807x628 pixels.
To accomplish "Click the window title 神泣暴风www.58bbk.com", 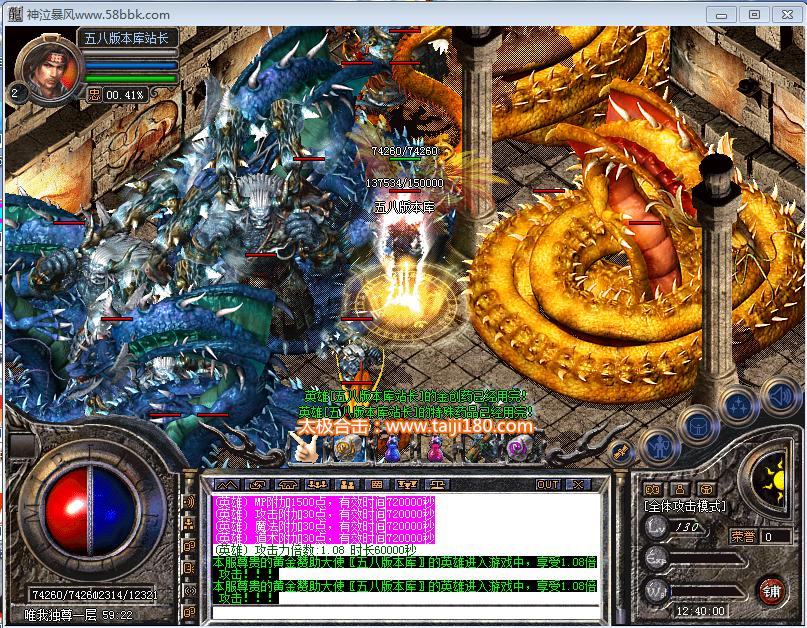I will pos(98,14).
